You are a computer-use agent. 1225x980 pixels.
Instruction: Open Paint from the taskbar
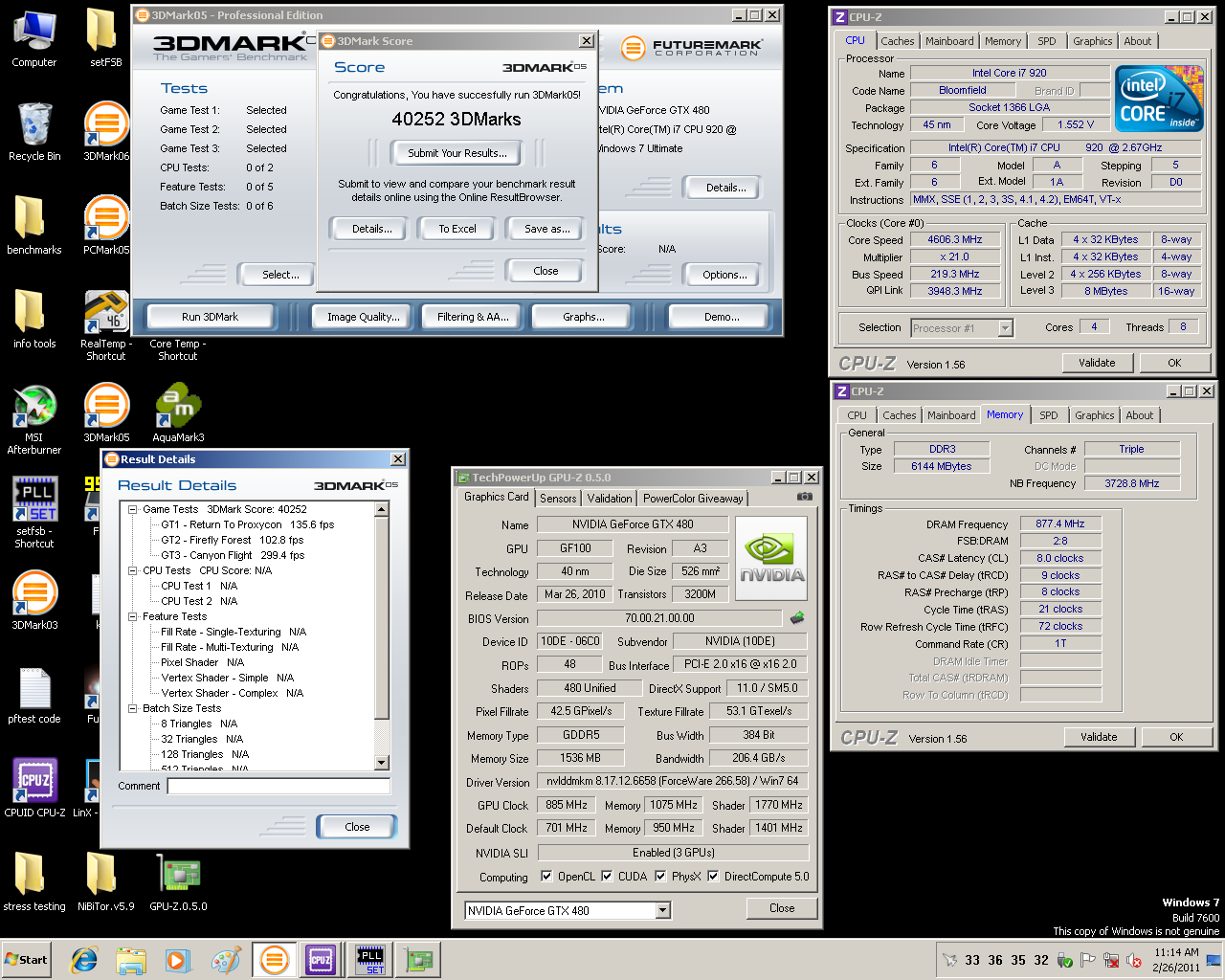[226, 959]
